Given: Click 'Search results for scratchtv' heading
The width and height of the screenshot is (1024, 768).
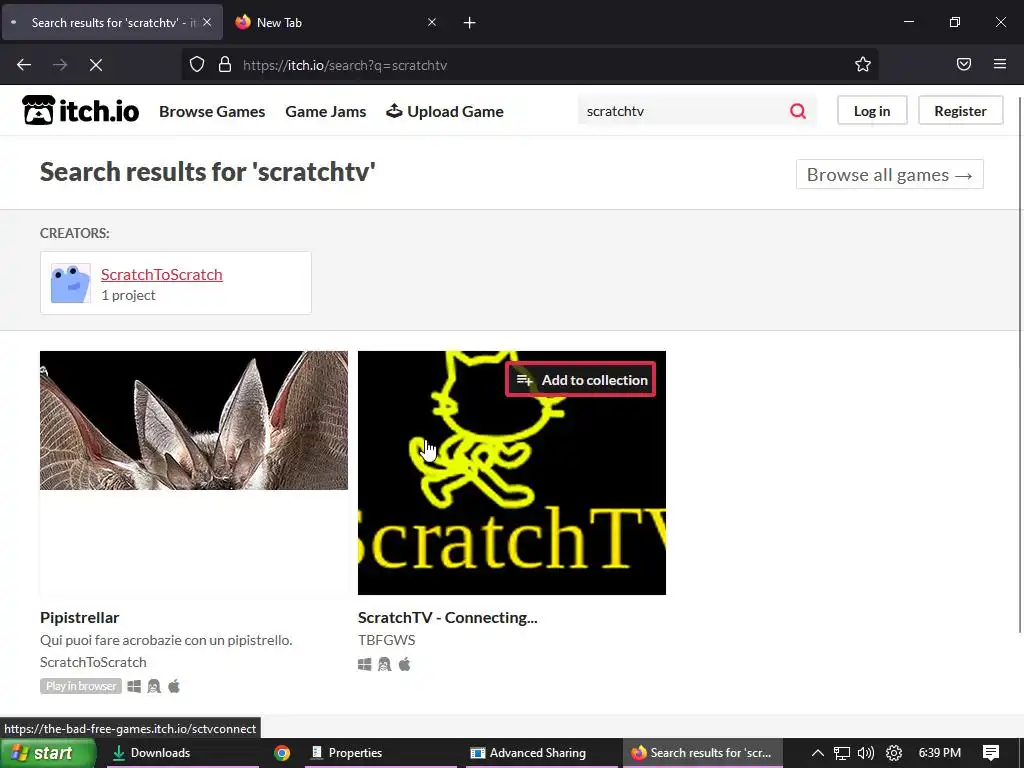Looking at the screenshot, I should 208,172.
